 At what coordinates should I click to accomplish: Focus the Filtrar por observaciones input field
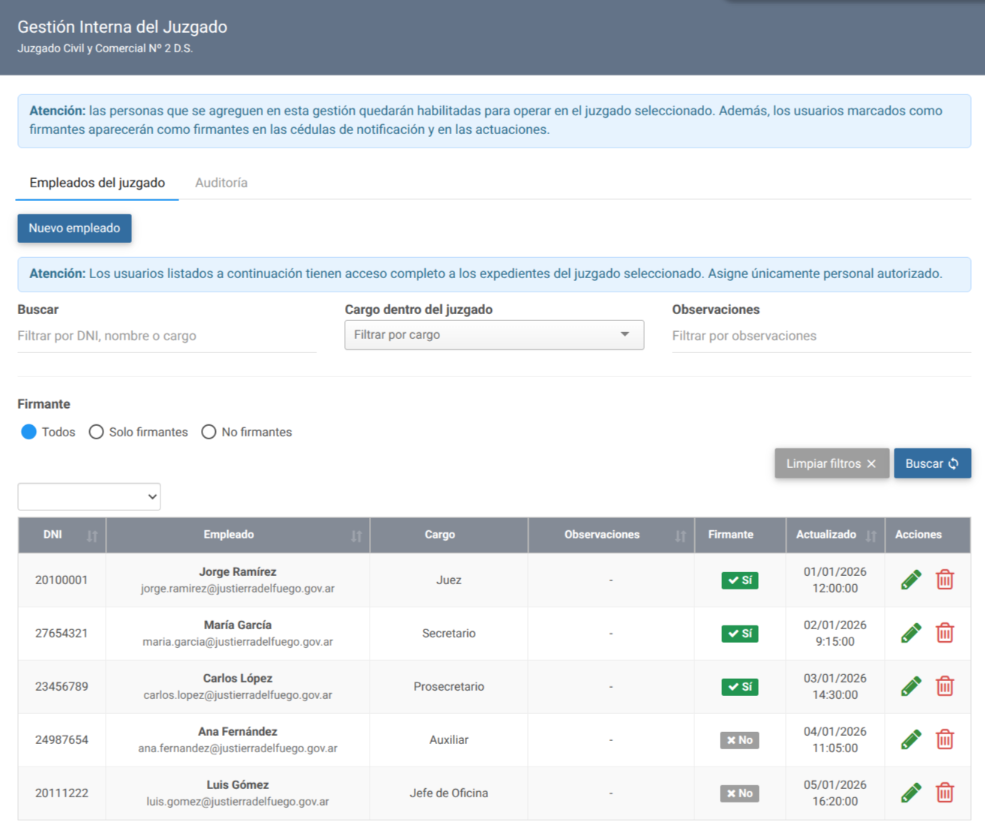point(820,336)
